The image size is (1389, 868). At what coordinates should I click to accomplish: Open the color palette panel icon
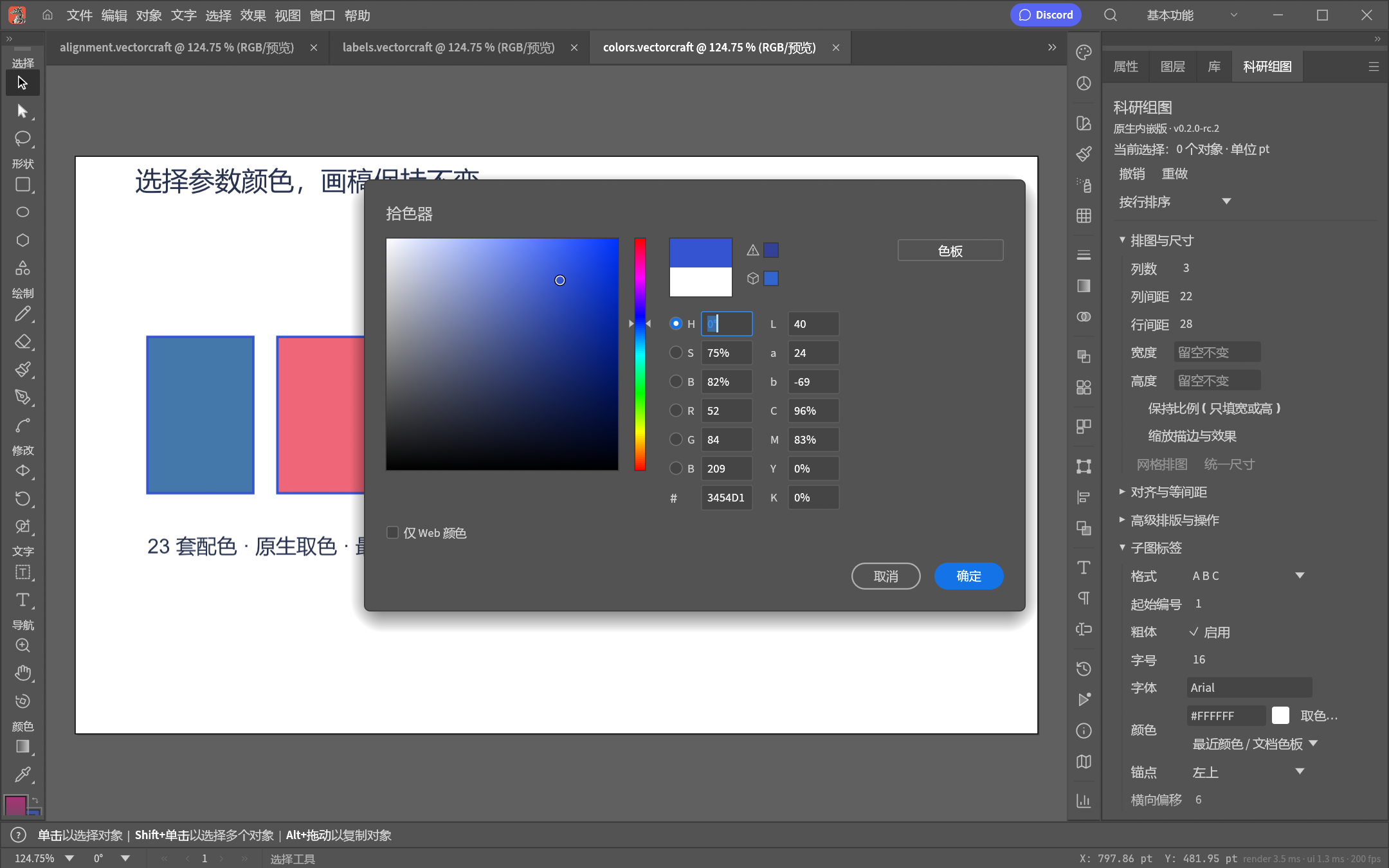1084,53
